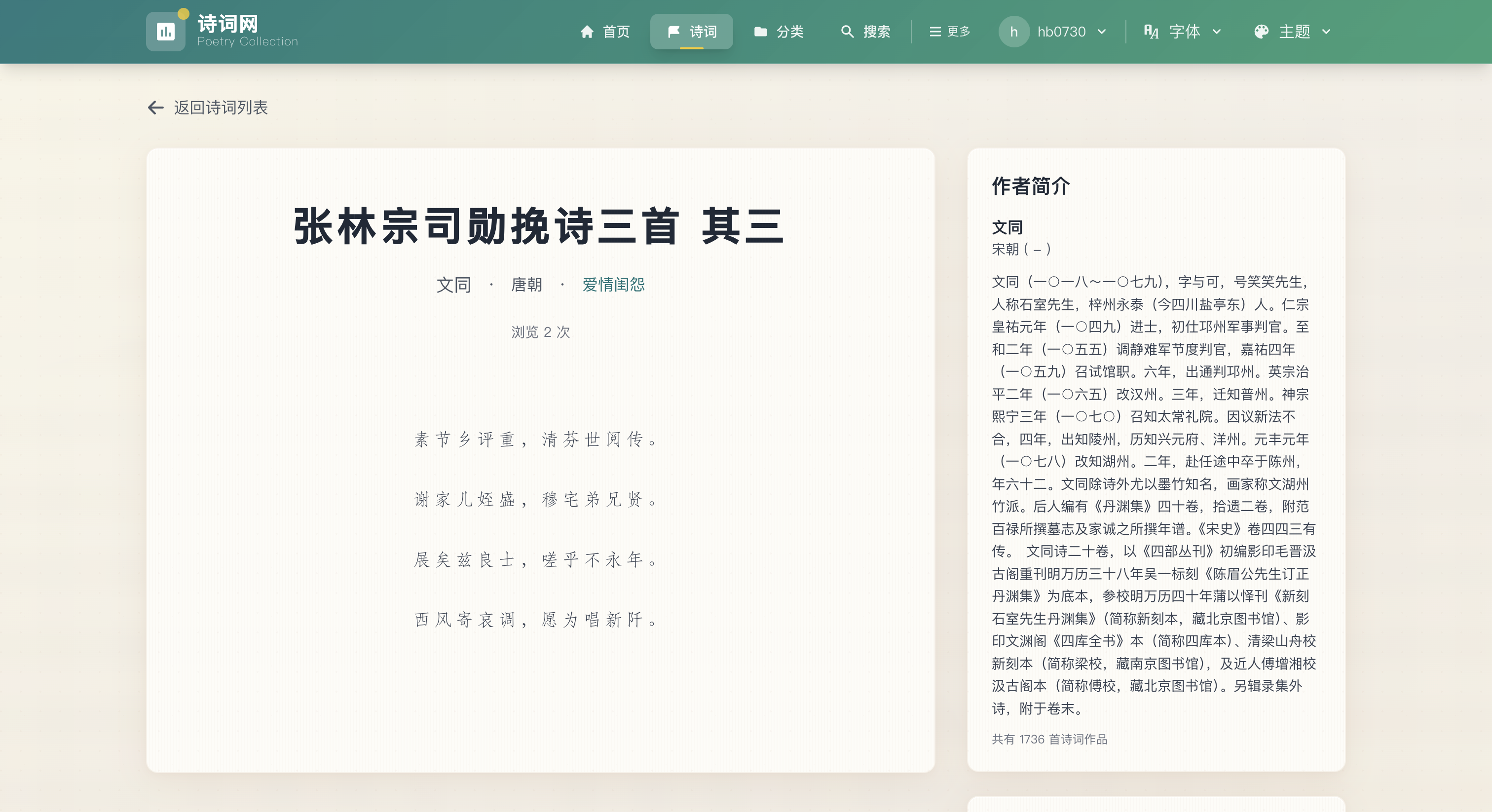The height and width of the screenshot is (812, 1492).
Task: Click the 诗词网 logo icon
Action: pyautogui.click(x=166, y=31)
